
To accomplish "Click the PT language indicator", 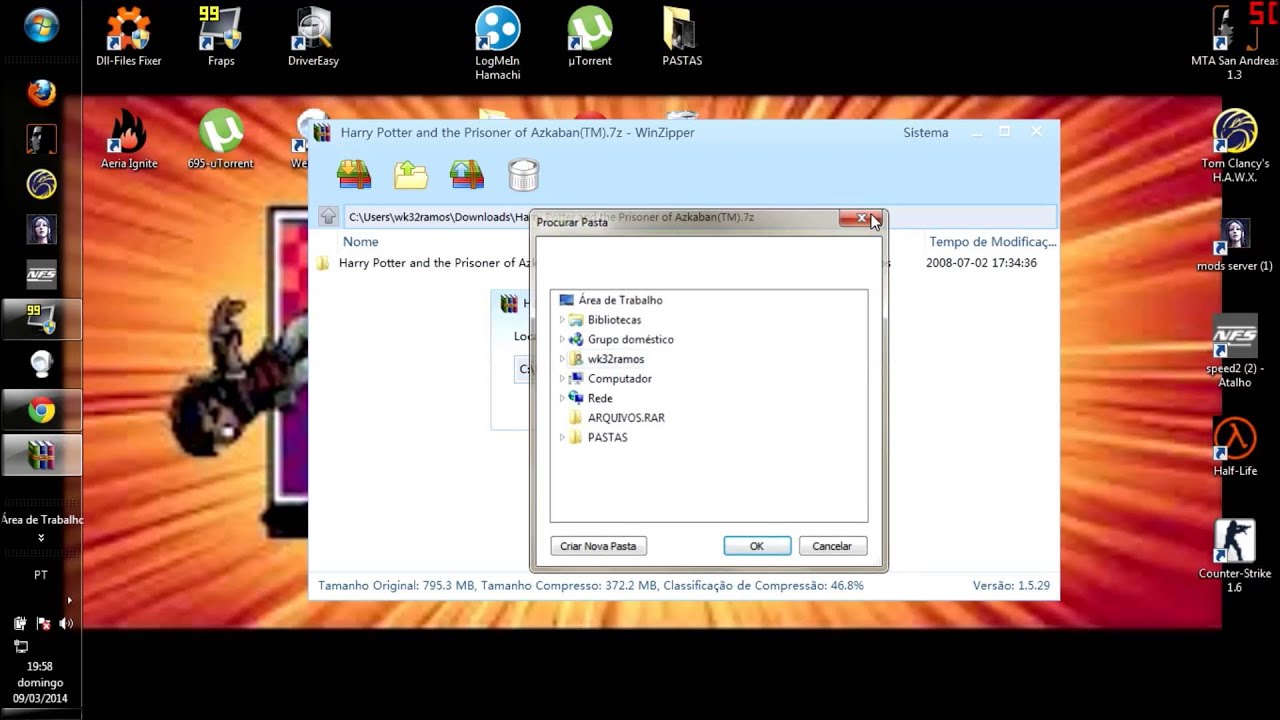I will [x=41, y=575].
